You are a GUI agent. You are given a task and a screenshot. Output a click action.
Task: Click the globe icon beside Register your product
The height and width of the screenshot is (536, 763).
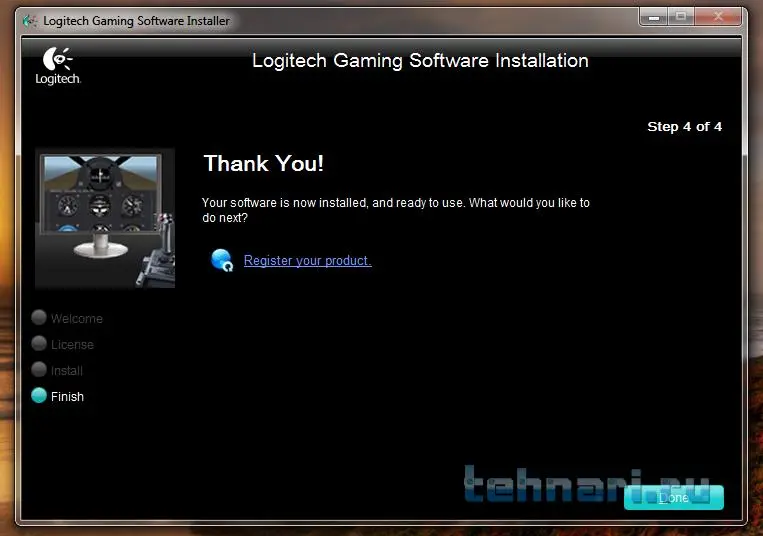click(x=222, y=260)
